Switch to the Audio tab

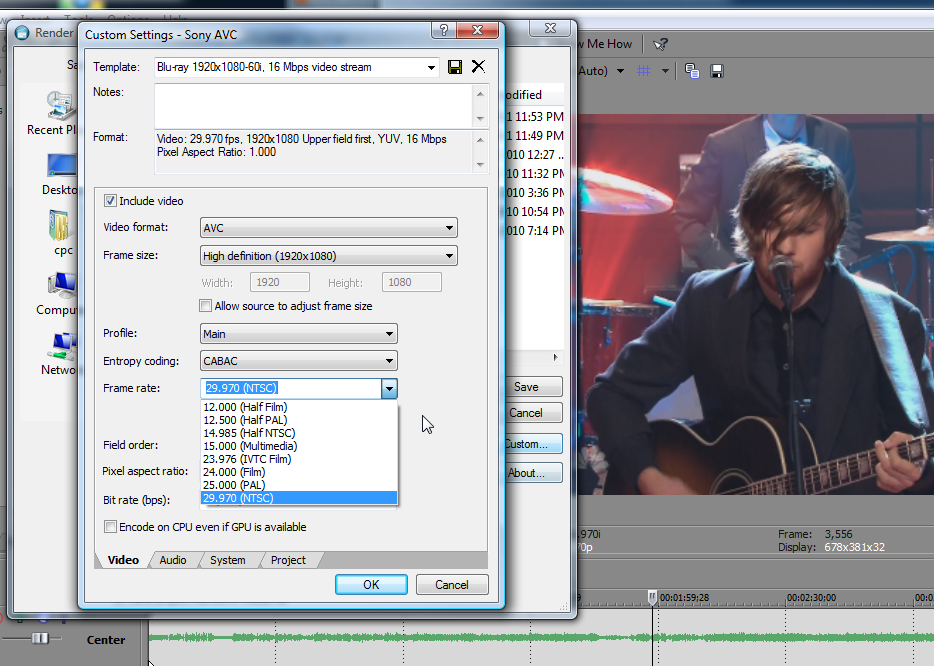click(x=173, y=560)
